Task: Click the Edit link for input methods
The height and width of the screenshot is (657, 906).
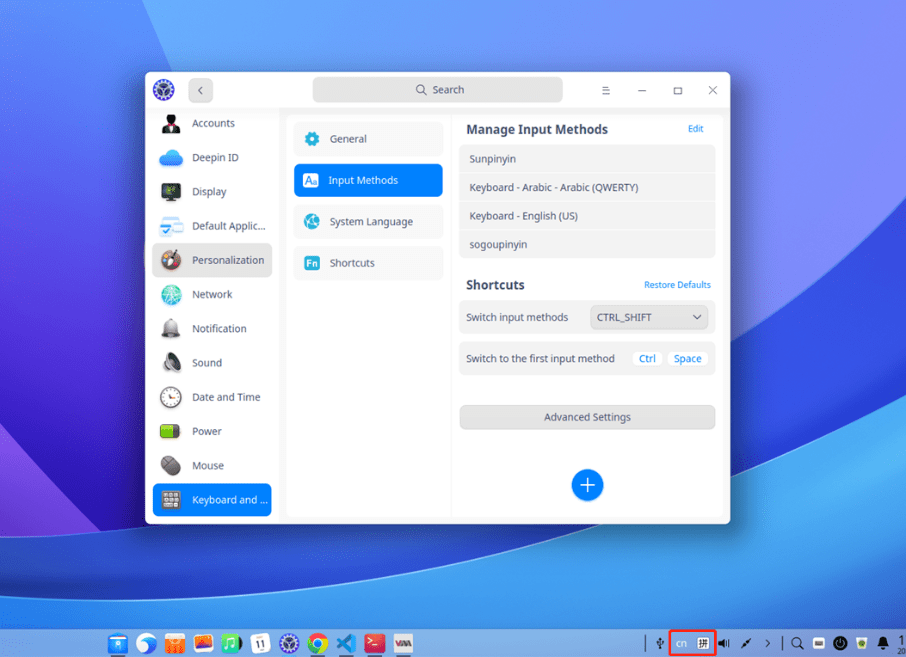Action: pyautogui.click(x=695, y=129)
